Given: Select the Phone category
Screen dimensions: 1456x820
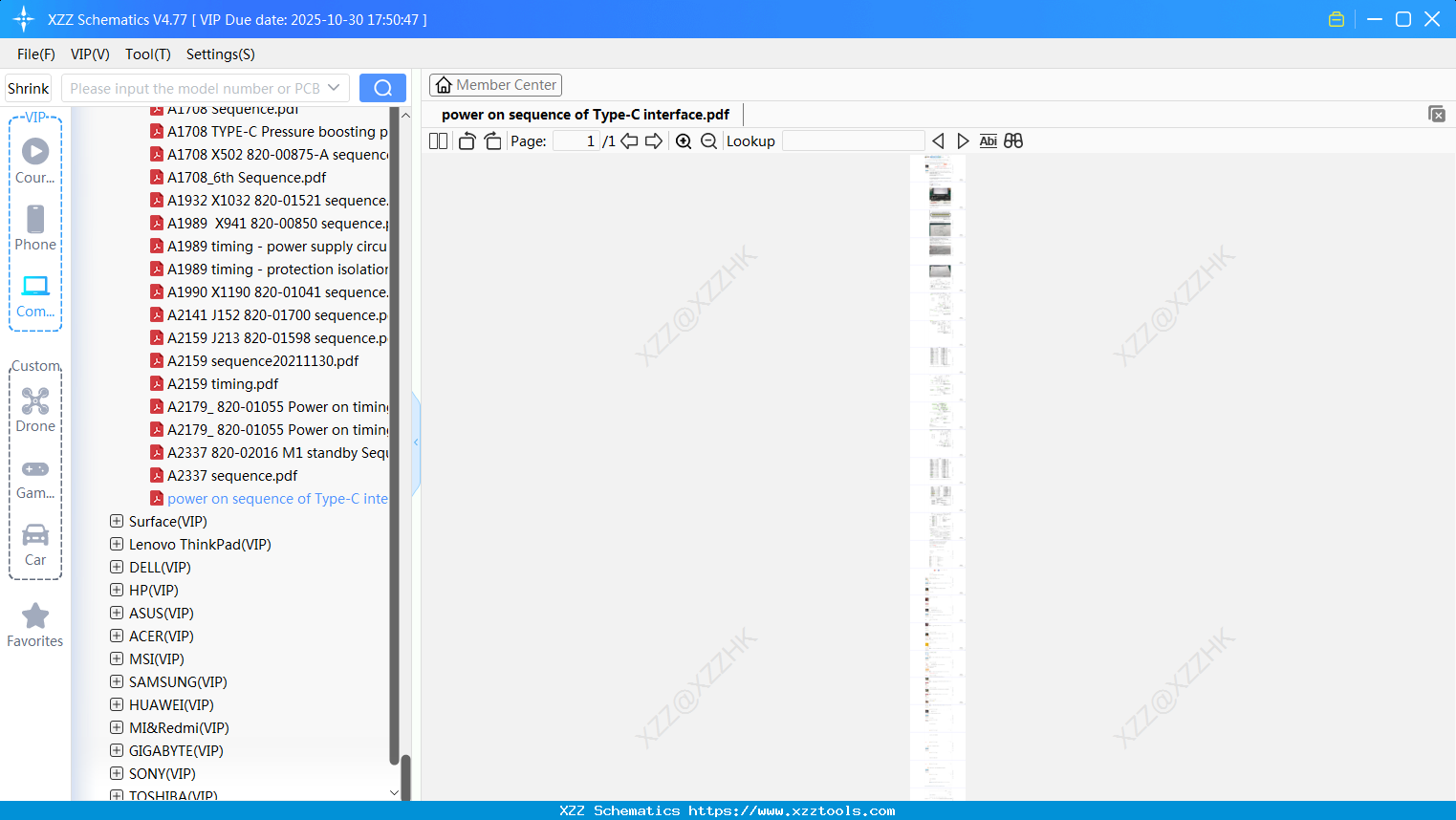Looking at the screenshot, I should click(35, 227).
